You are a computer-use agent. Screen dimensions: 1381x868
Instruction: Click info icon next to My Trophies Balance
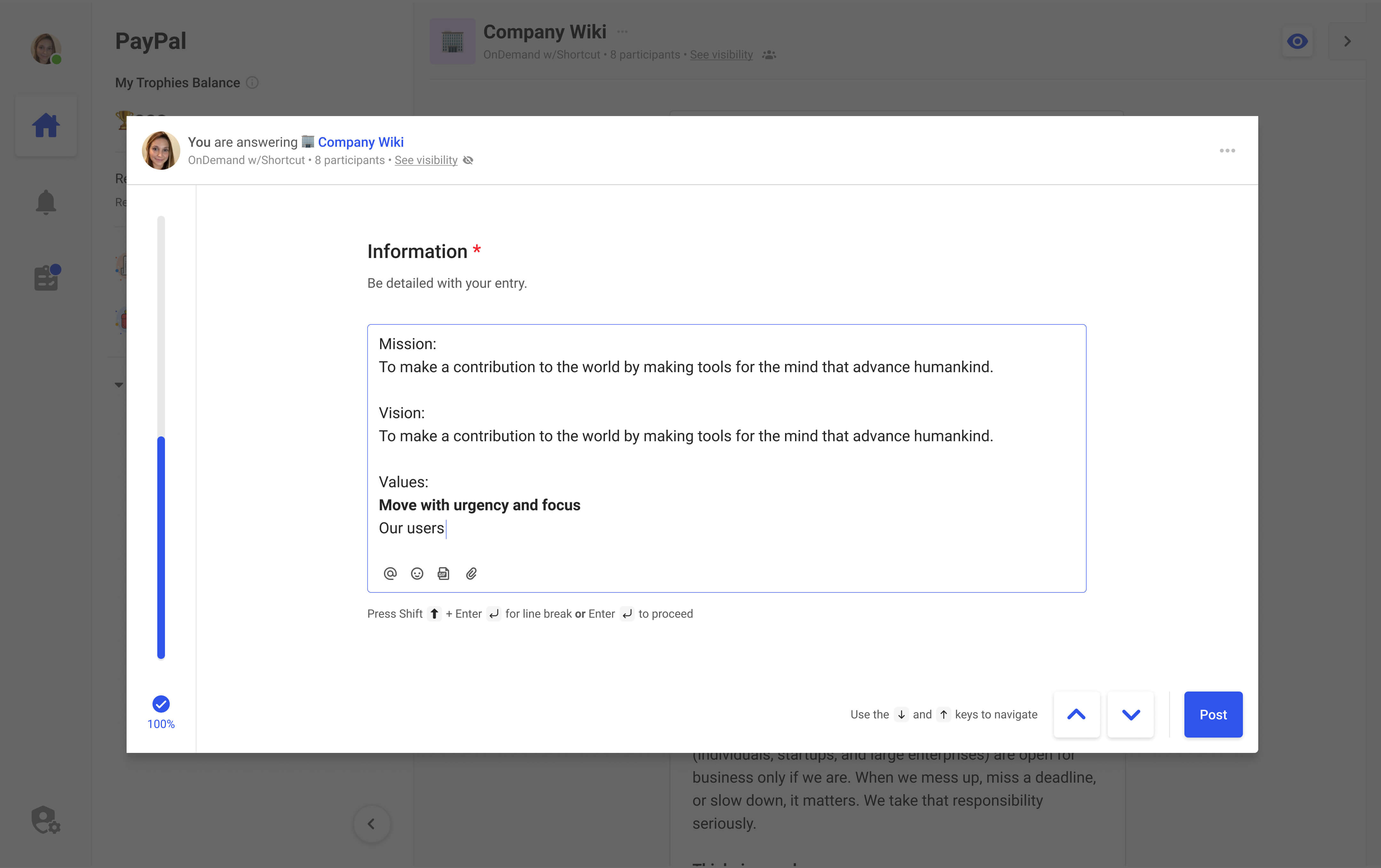(252, 82)
